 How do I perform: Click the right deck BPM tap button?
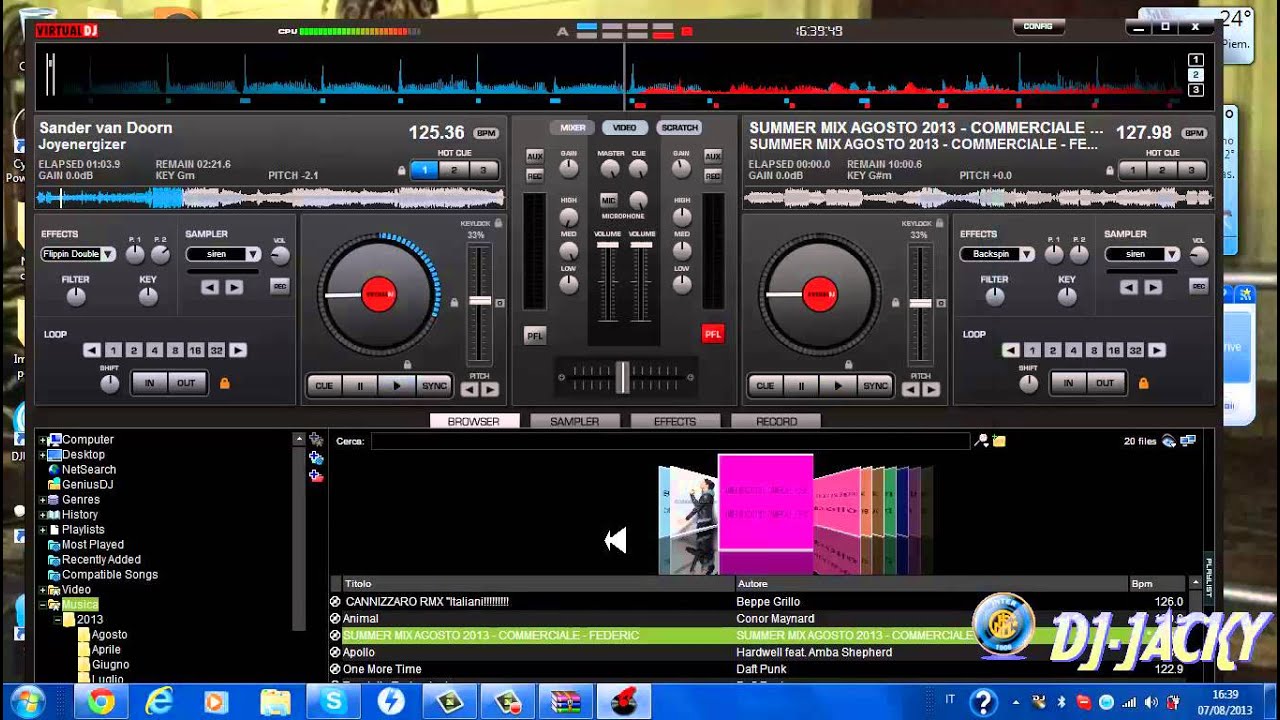click(1194, 133)
